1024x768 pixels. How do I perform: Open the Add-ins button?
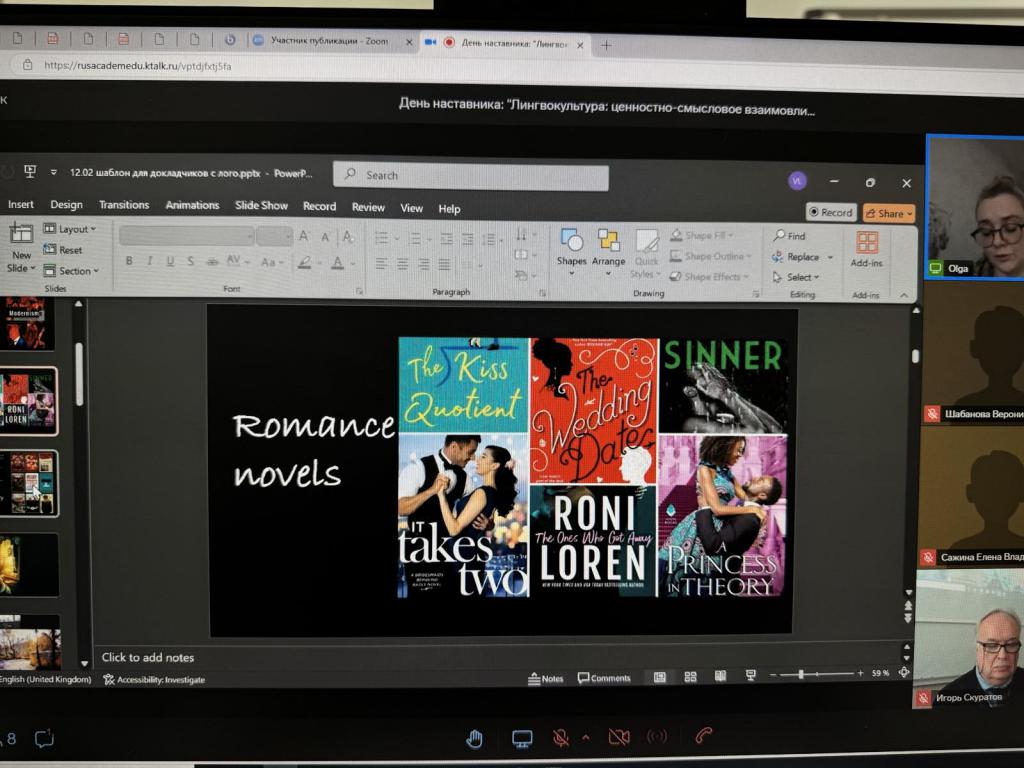867,249
